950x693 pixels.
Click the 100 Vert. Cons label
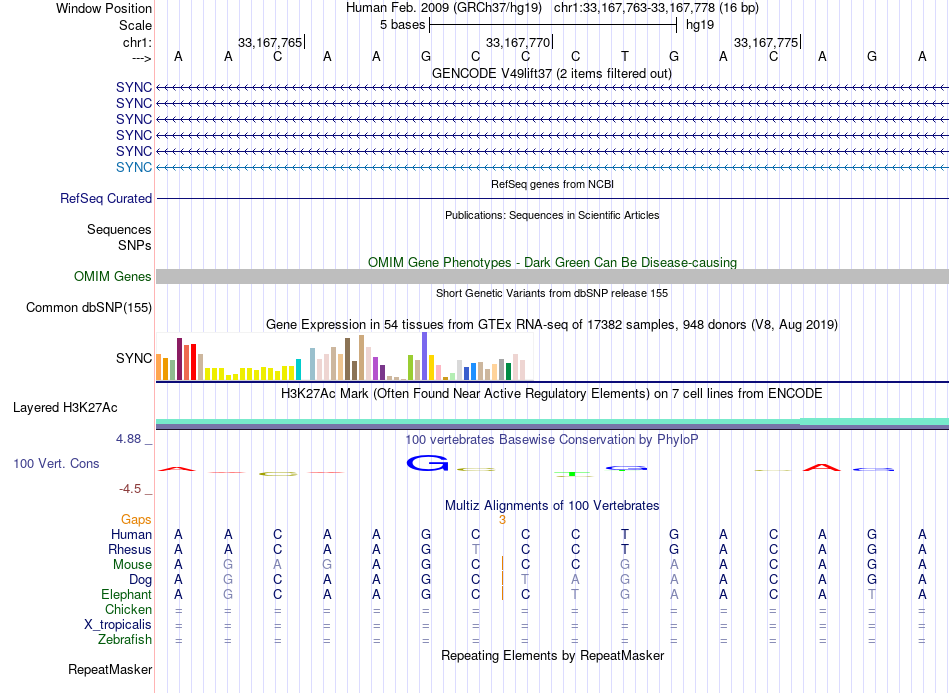56,463
